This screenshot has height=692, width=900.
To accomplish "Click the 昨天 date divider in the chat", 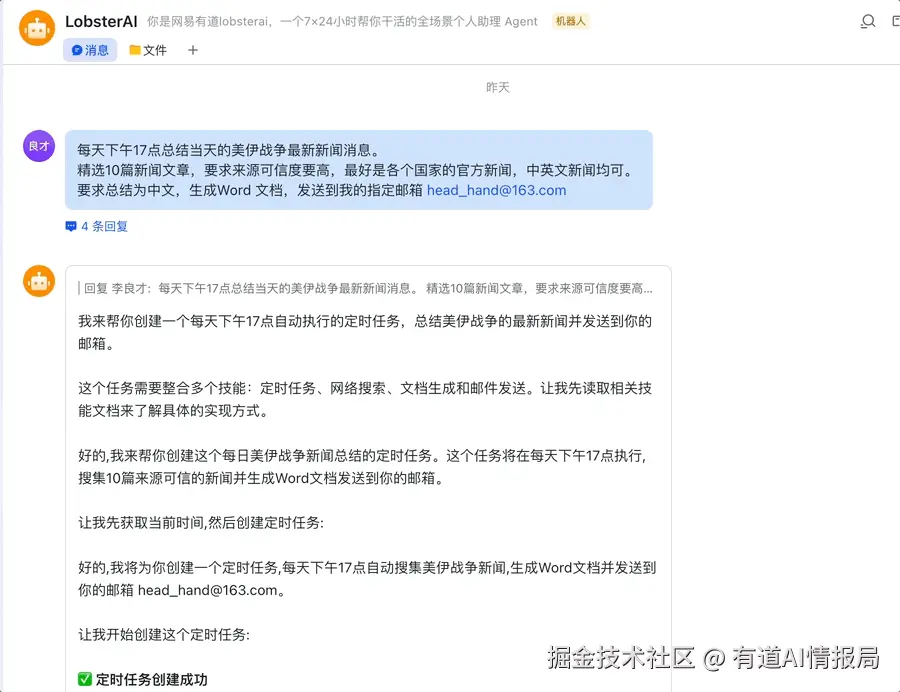I will 497,87.
